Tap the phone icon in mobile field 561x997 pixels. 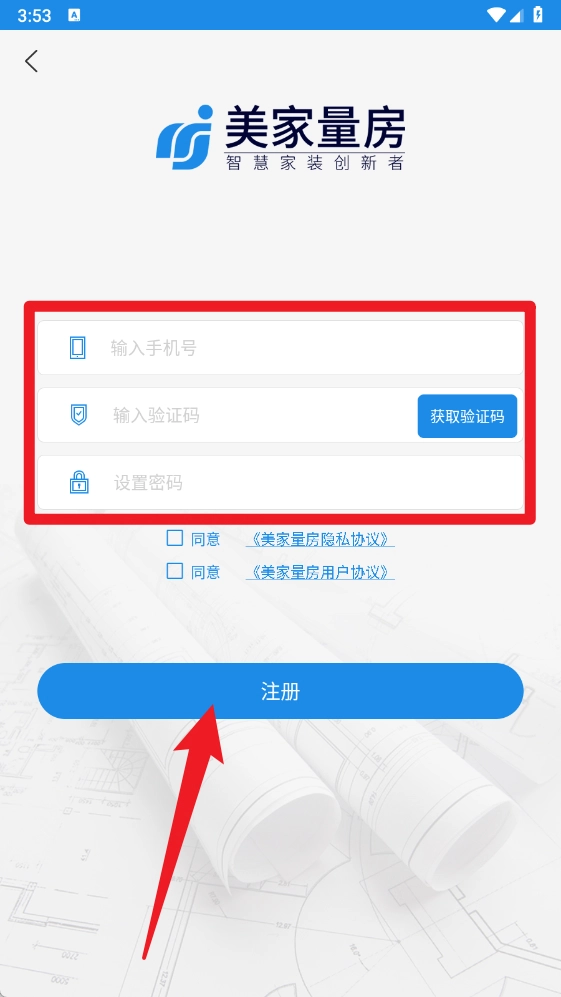pos(78,348)
